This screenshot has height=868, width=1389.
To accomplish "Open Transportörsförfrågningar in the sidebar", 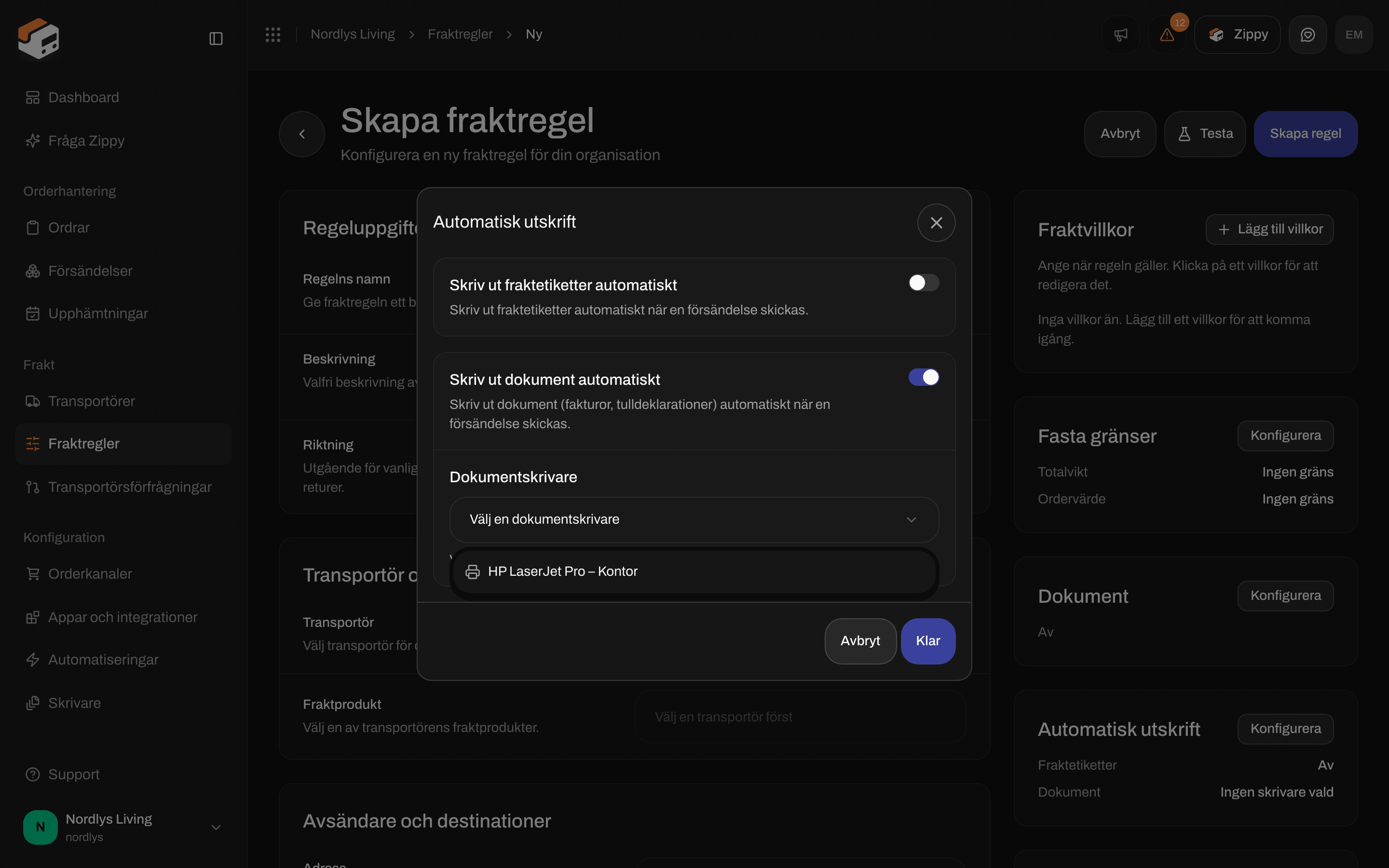I will click(x=123, y=487).
